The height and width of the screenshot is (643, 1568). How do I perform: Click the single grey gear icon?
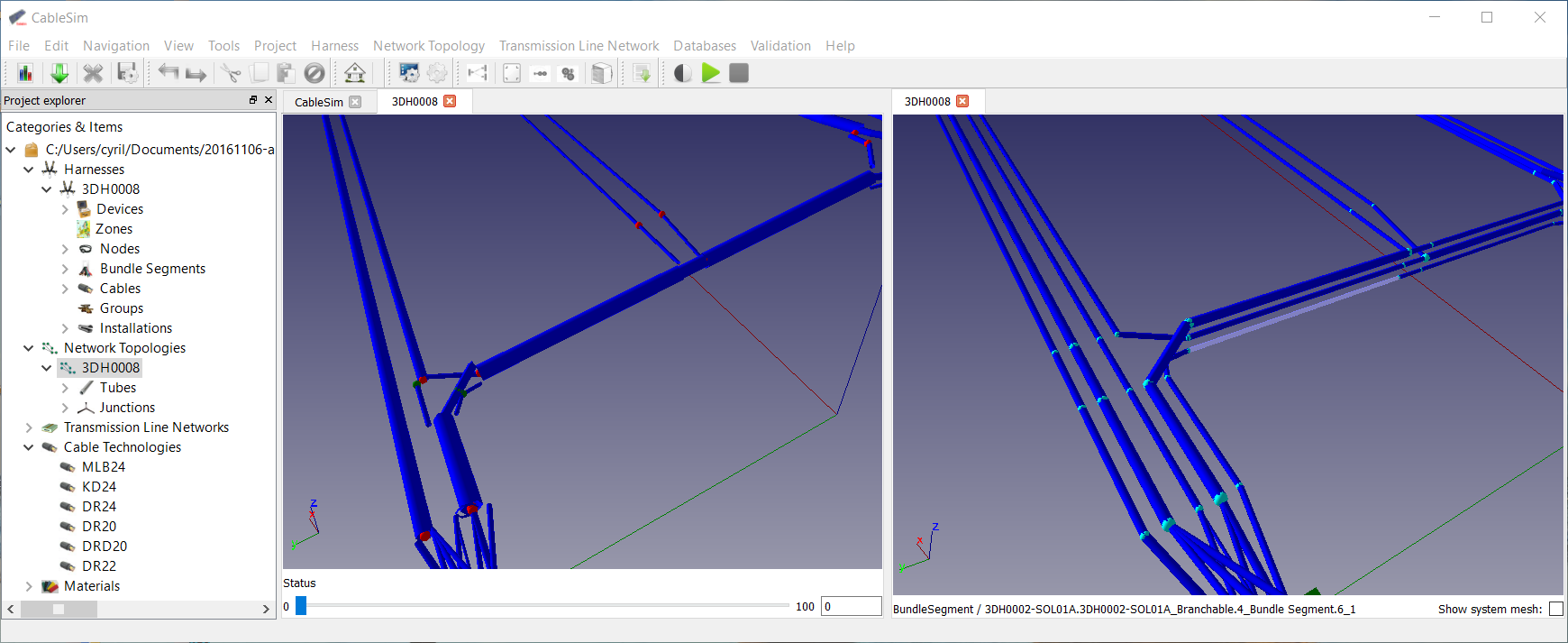point(437,73)
